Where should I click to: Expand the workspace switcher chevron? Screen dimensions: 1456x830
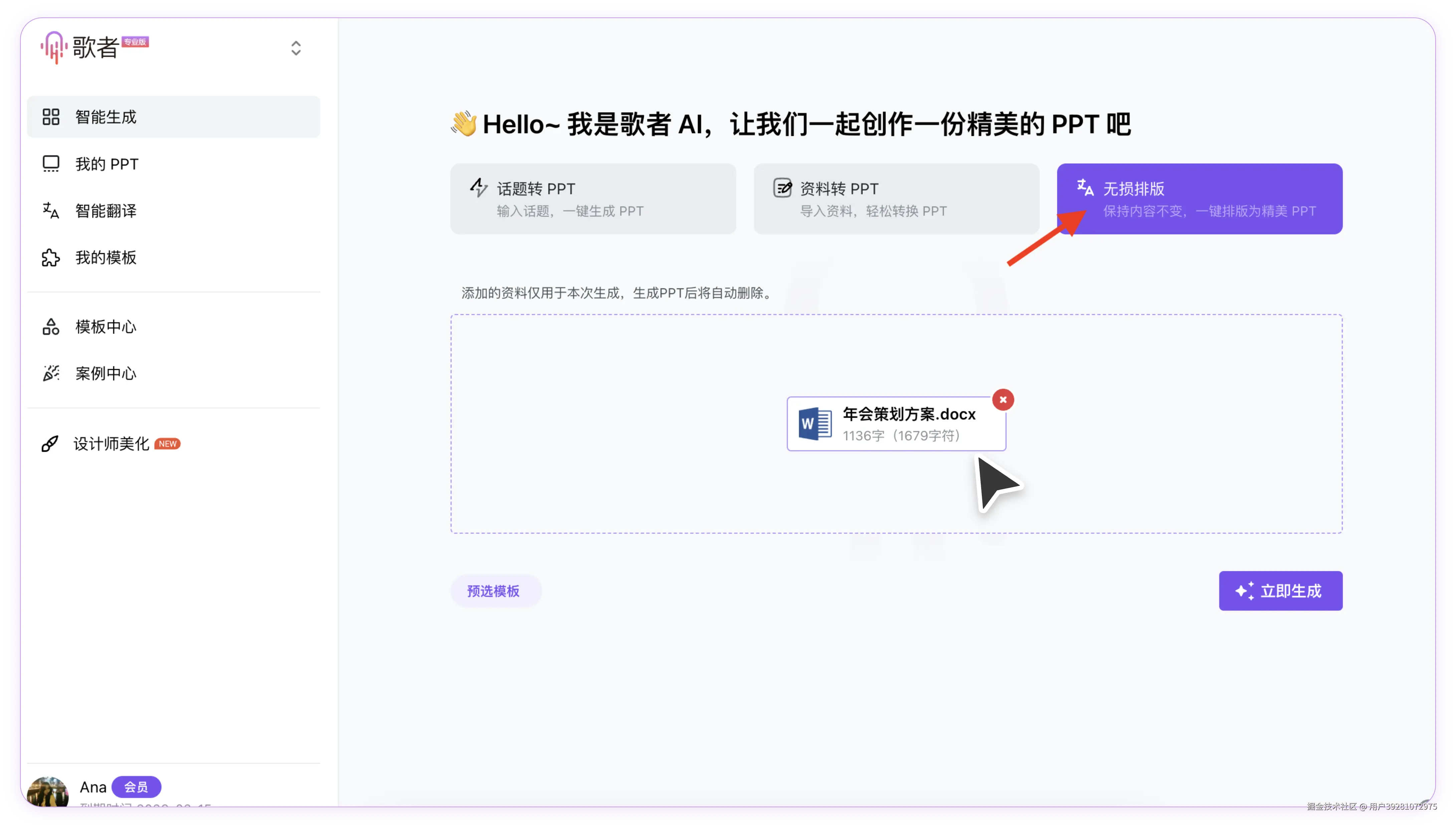tap(295, 48)
